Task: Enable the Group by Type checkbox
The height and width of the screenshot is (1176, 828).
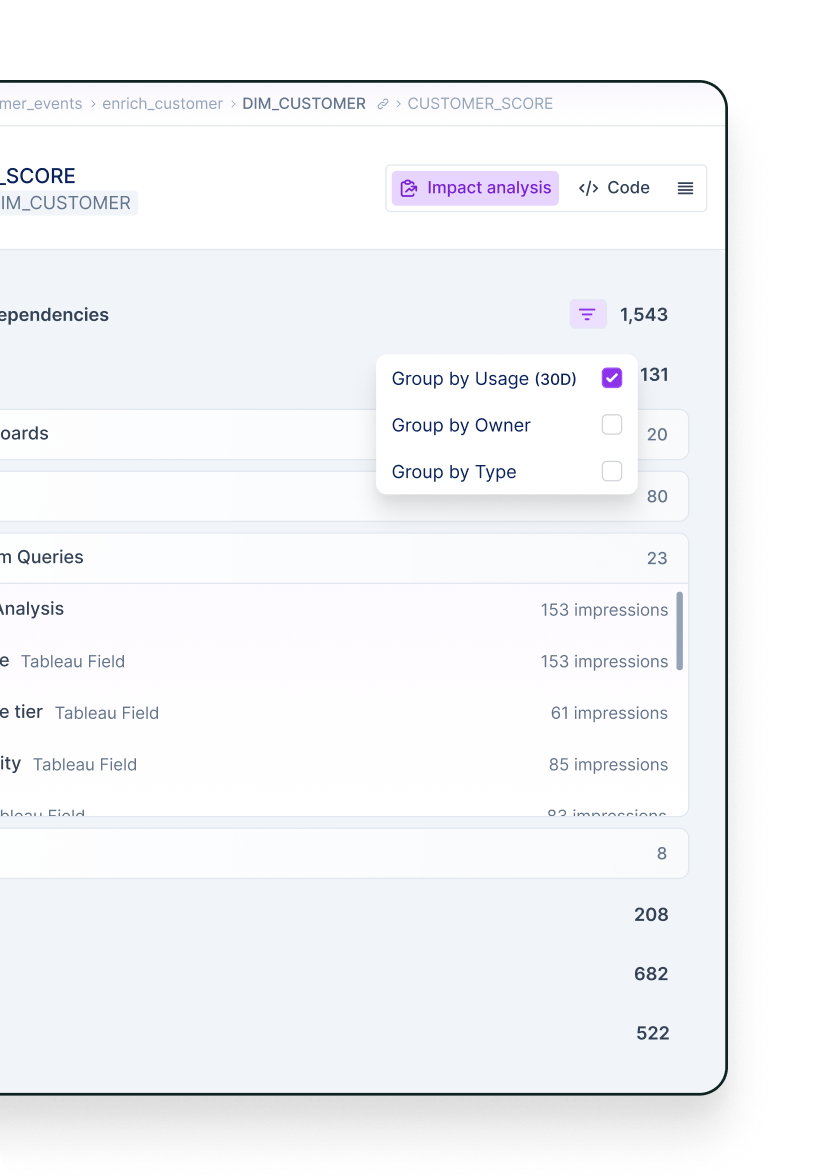Action: point(612,471)
